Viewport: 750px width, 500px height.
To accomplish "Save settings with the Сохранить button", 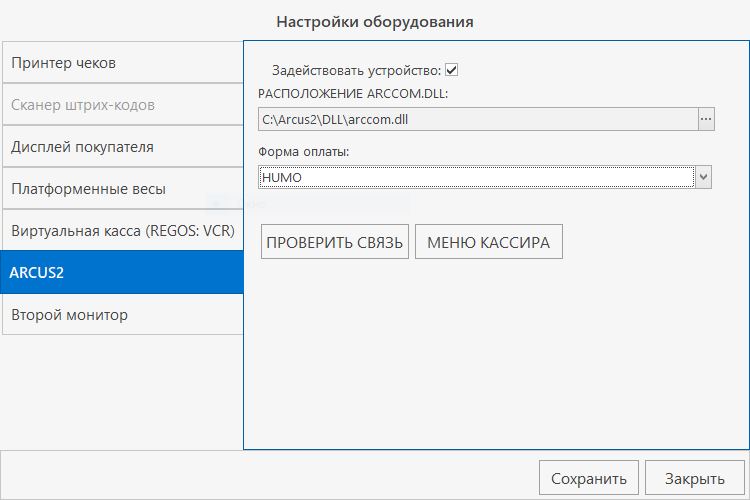I will click(x=589, y=478).
